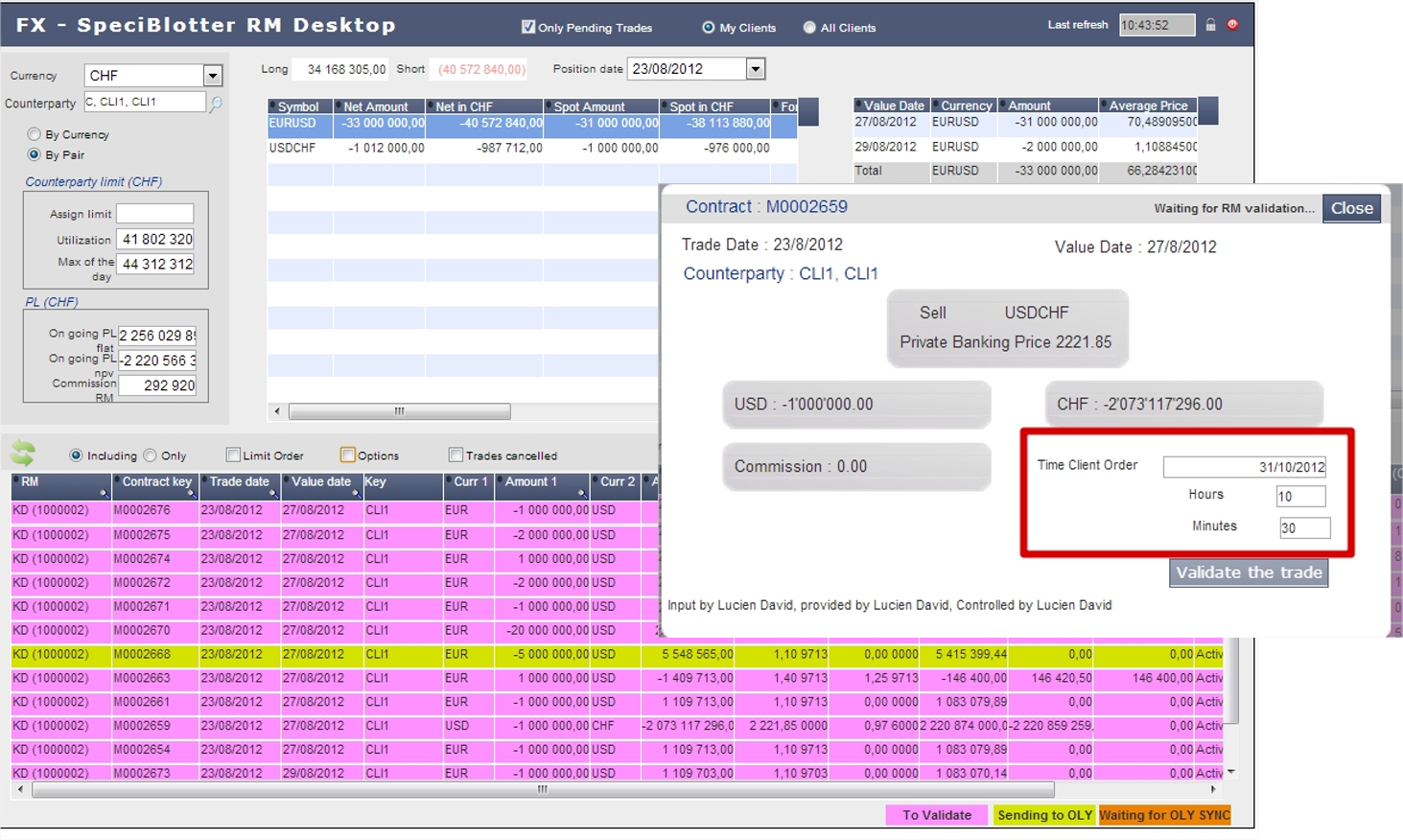Click the Last refresh time field
The image size is (1403, 840).
[x=1157, y=25]
